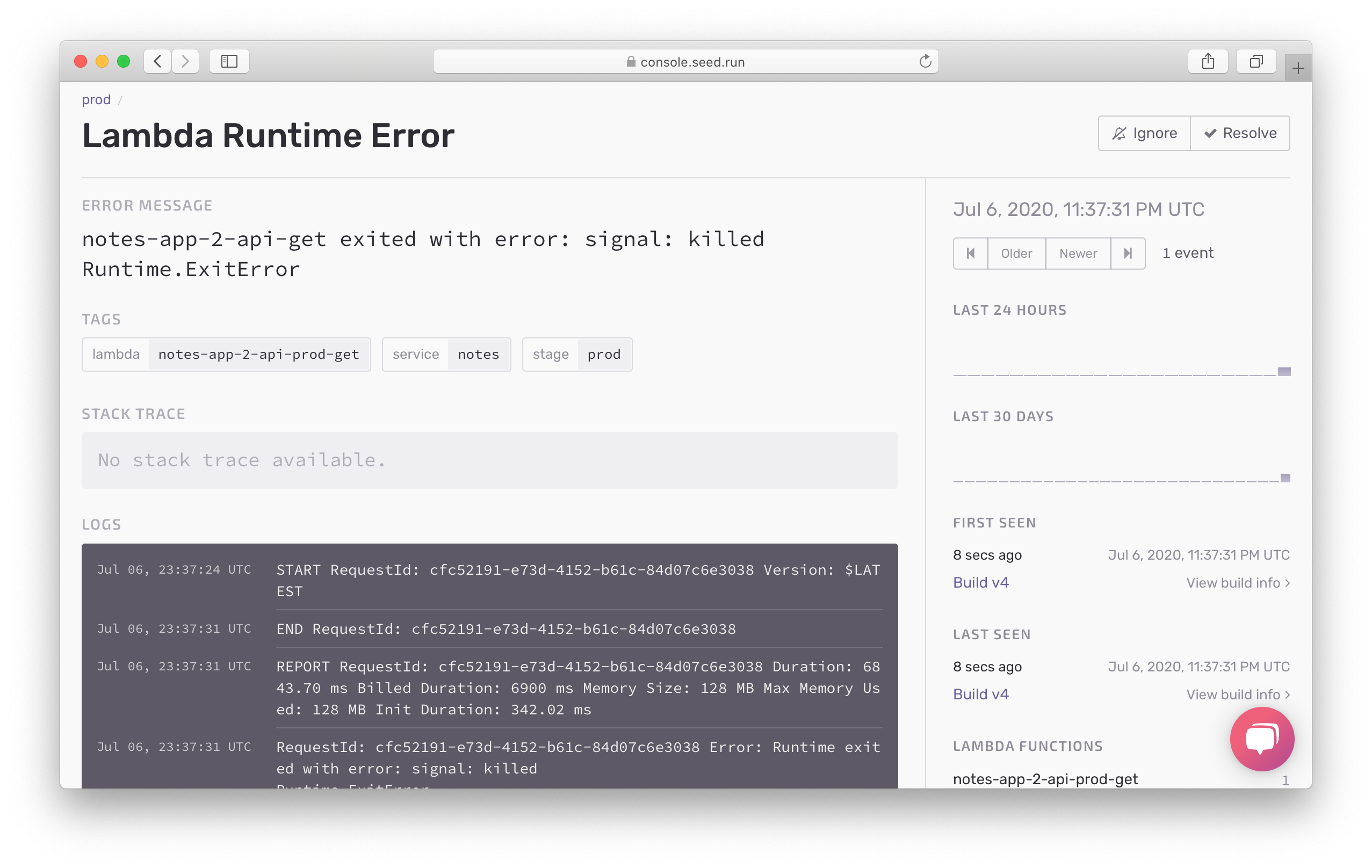Jump to the newest event icon

click(1128, 254)
